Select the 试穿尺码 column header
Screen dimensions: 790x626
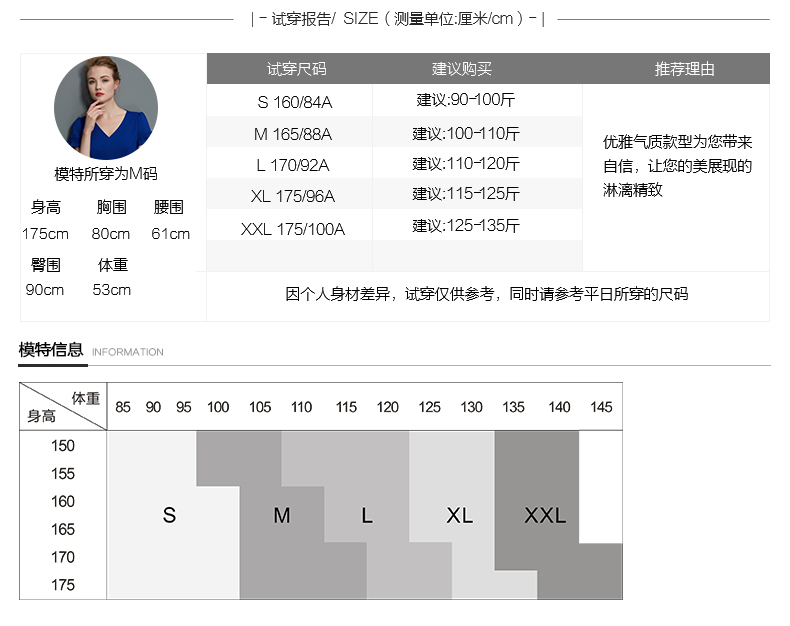click(296, 69)
